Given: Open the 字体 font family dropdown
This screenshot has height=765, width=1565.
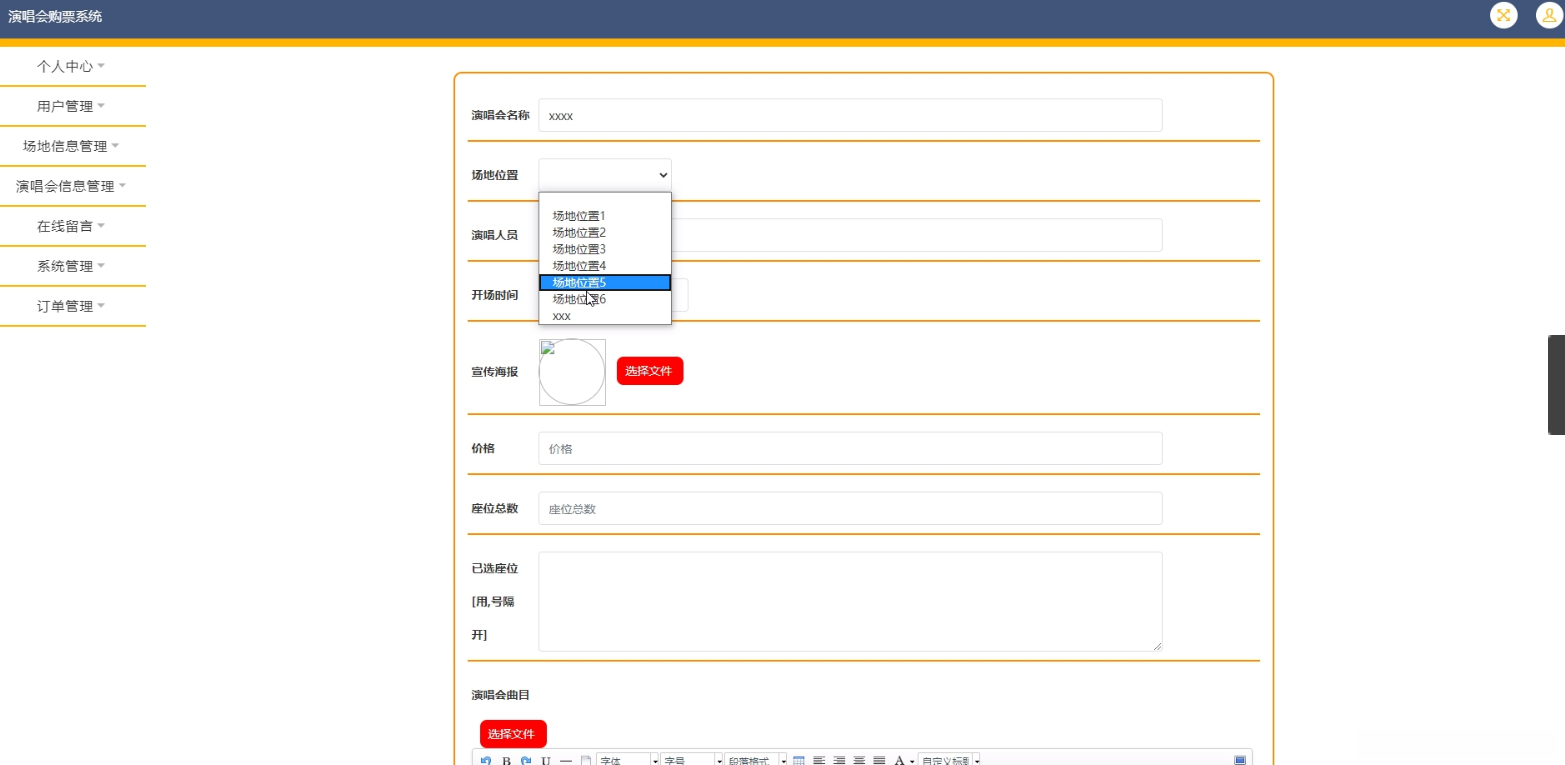Looking at the screenshot, I should 628,761.
